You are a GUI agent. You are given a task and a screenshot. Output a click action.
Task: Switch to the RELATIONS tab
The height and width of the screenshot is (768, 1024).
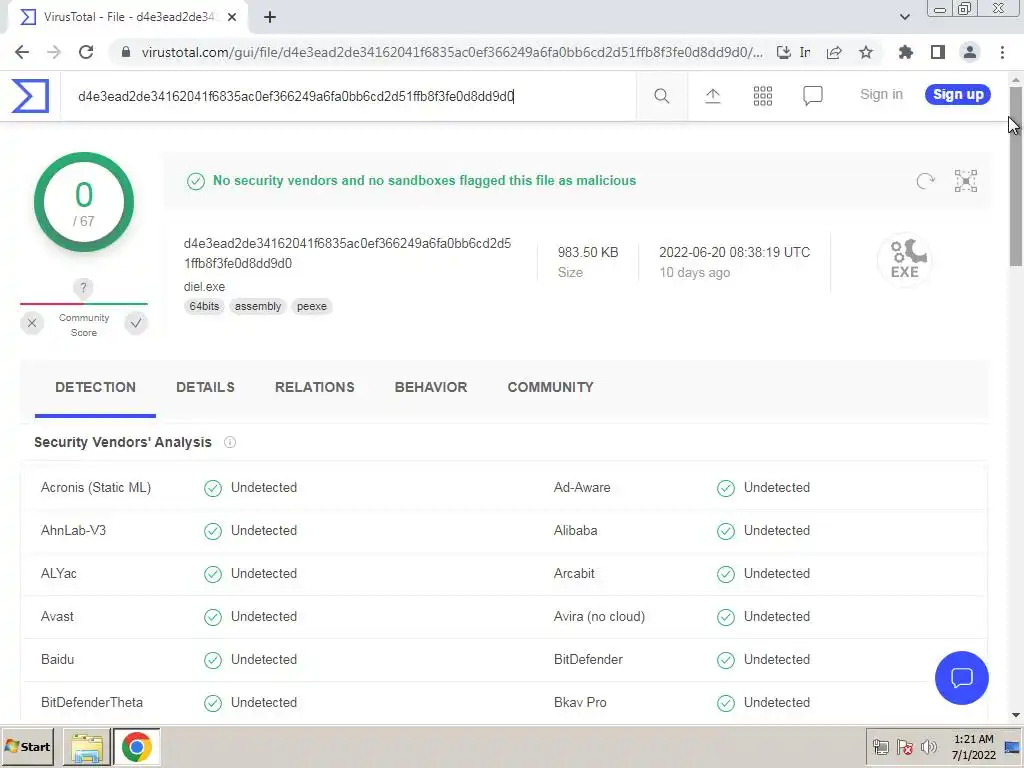[315, 387]
